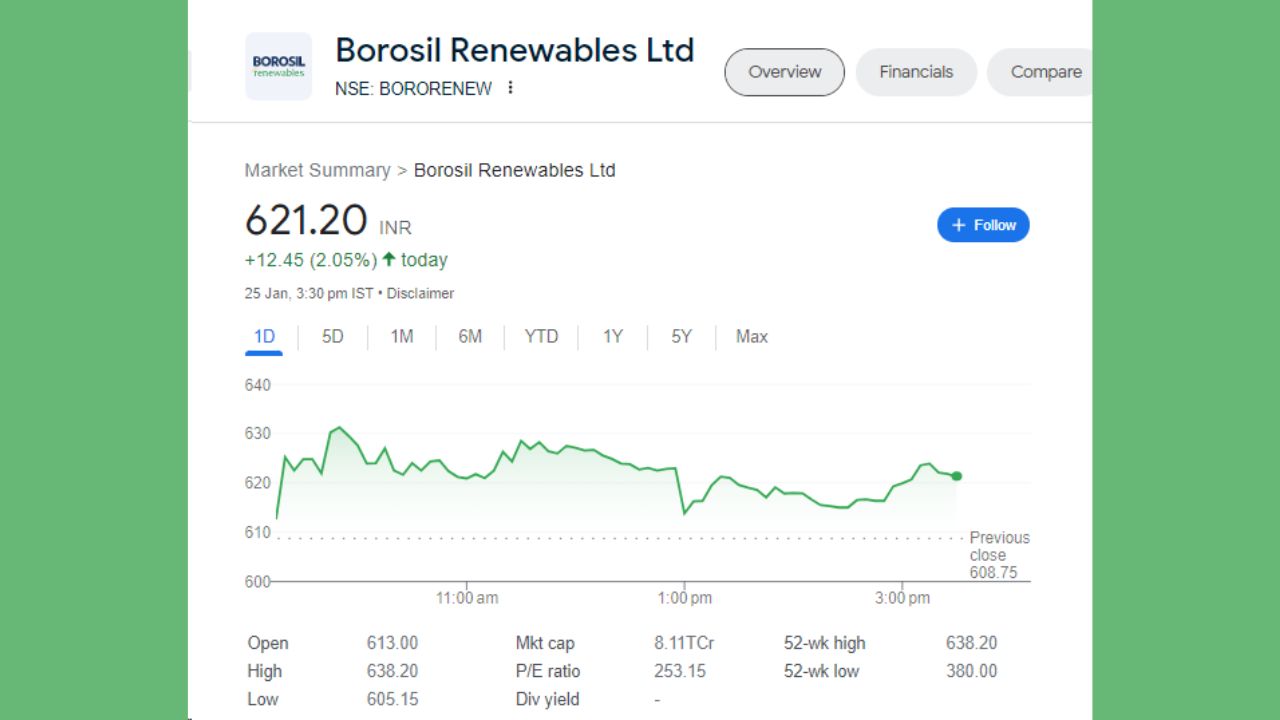This screenshot has height=720, width=1280.
Task: Click the 3:00 pm time axis label
Action: pyautogui.click(x=902, y=598)
